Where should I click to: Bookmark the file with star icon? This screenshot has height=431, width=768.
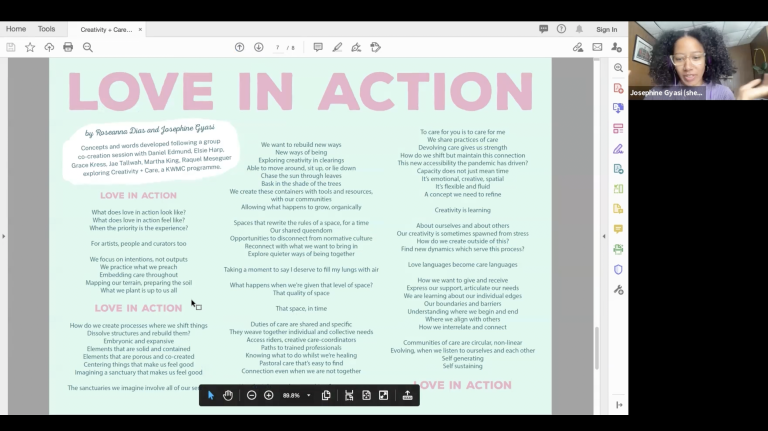pyautogui.click(x=30, y=47)
